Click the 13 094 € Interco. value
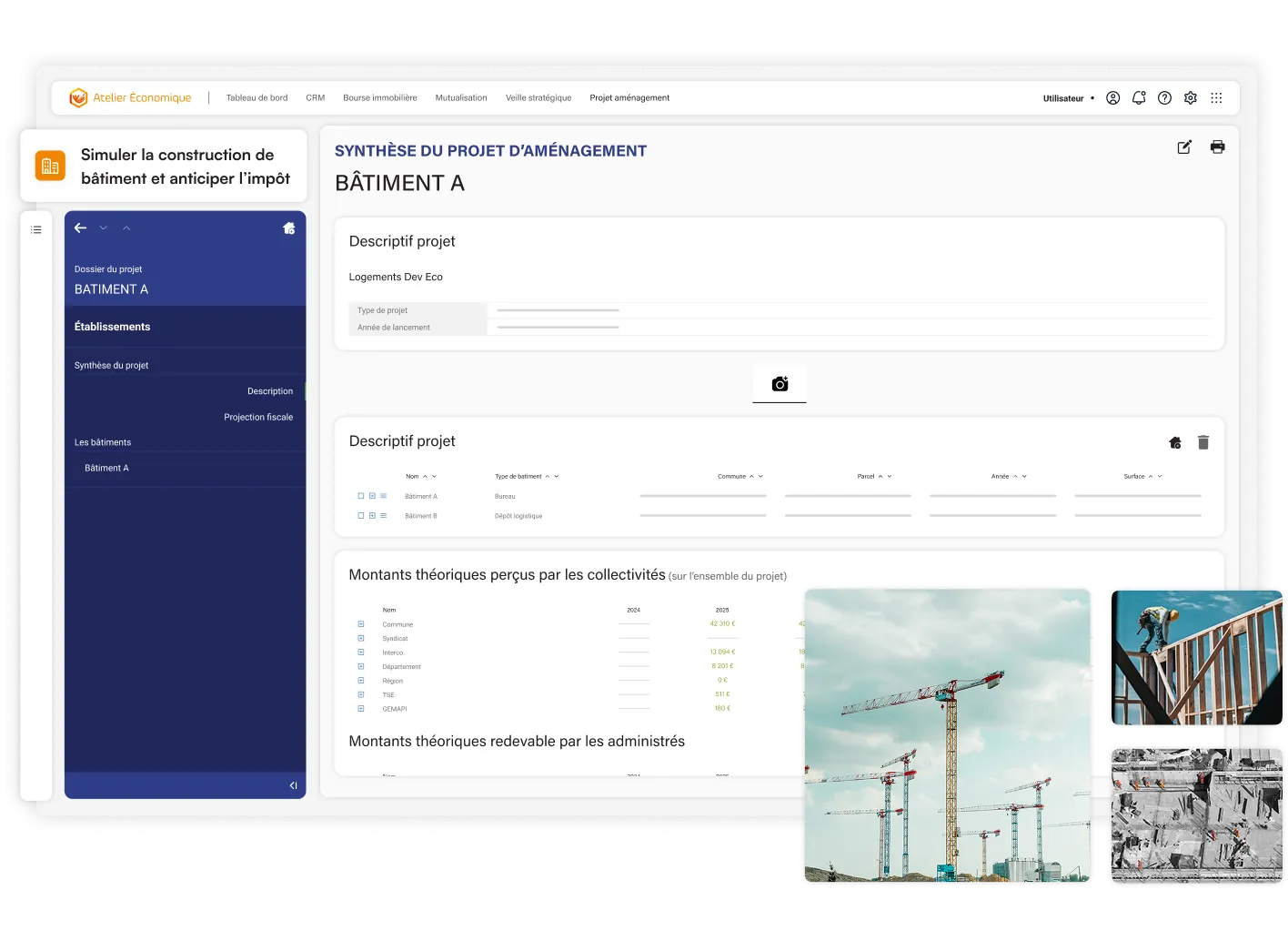The image size is (1288, 951). click(x=722, y=652)
